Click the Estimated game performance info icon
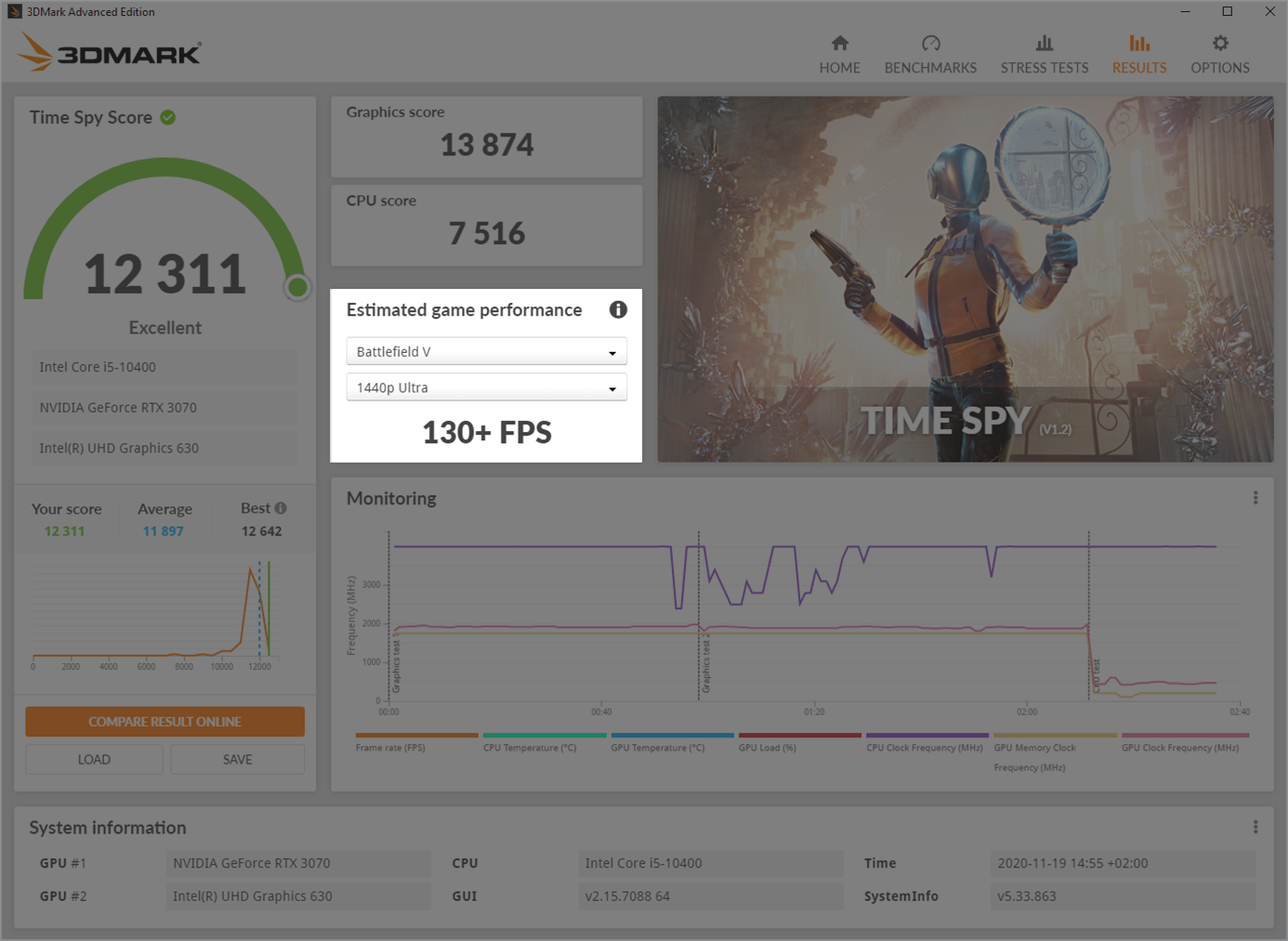 point(618,309)
